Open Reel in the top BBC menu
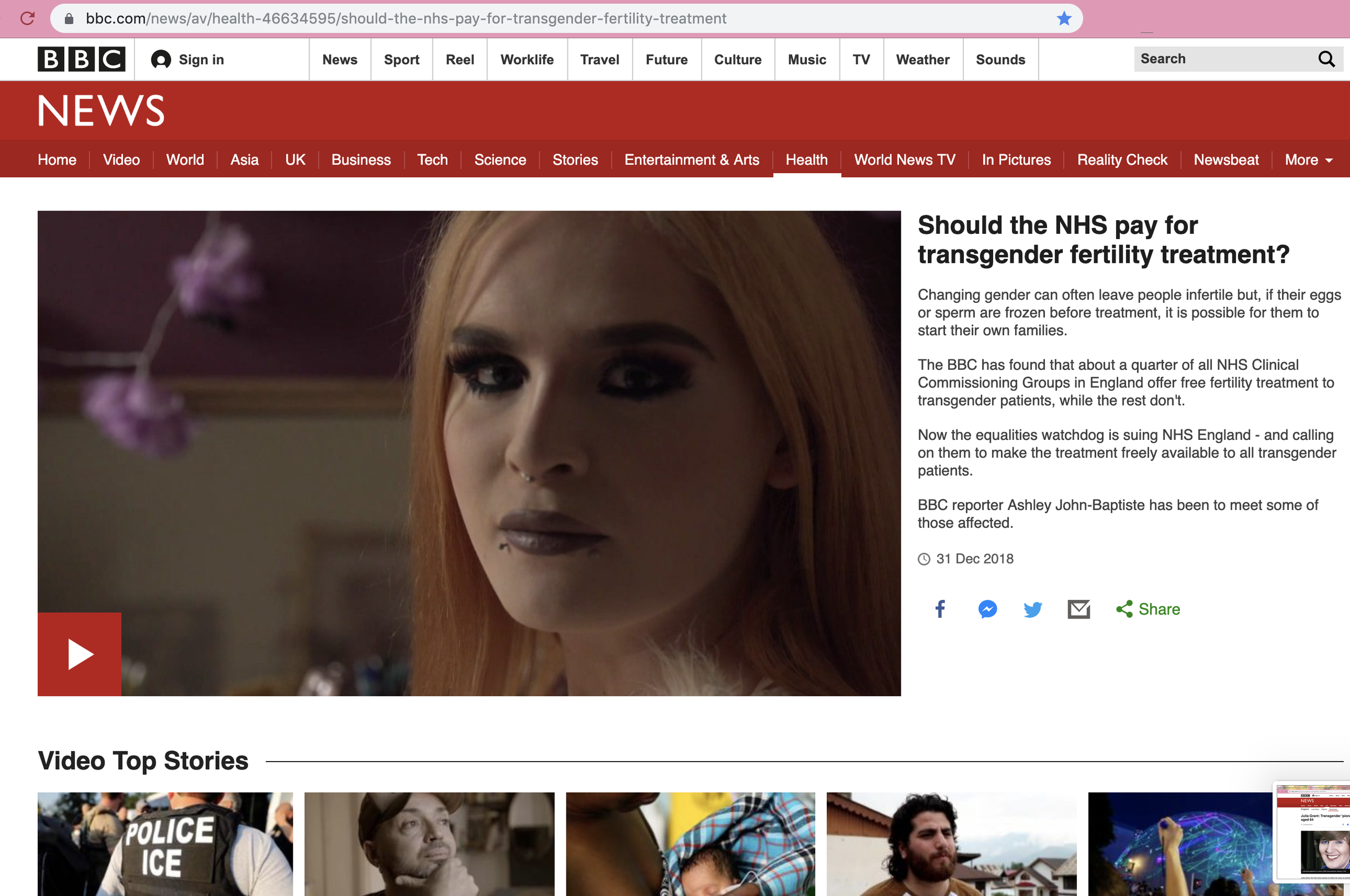 [x=460, y=59]
